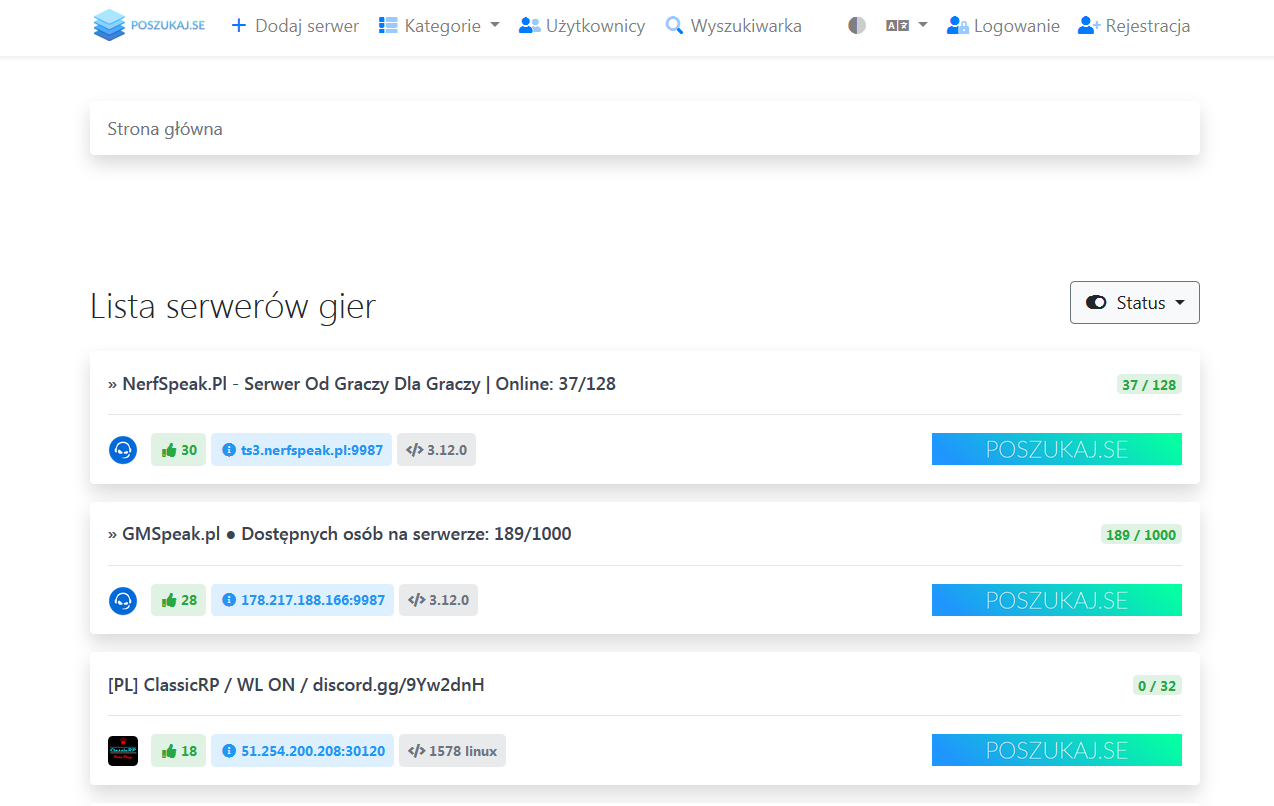Open the Status filter dropdown

pos(1134,303)
